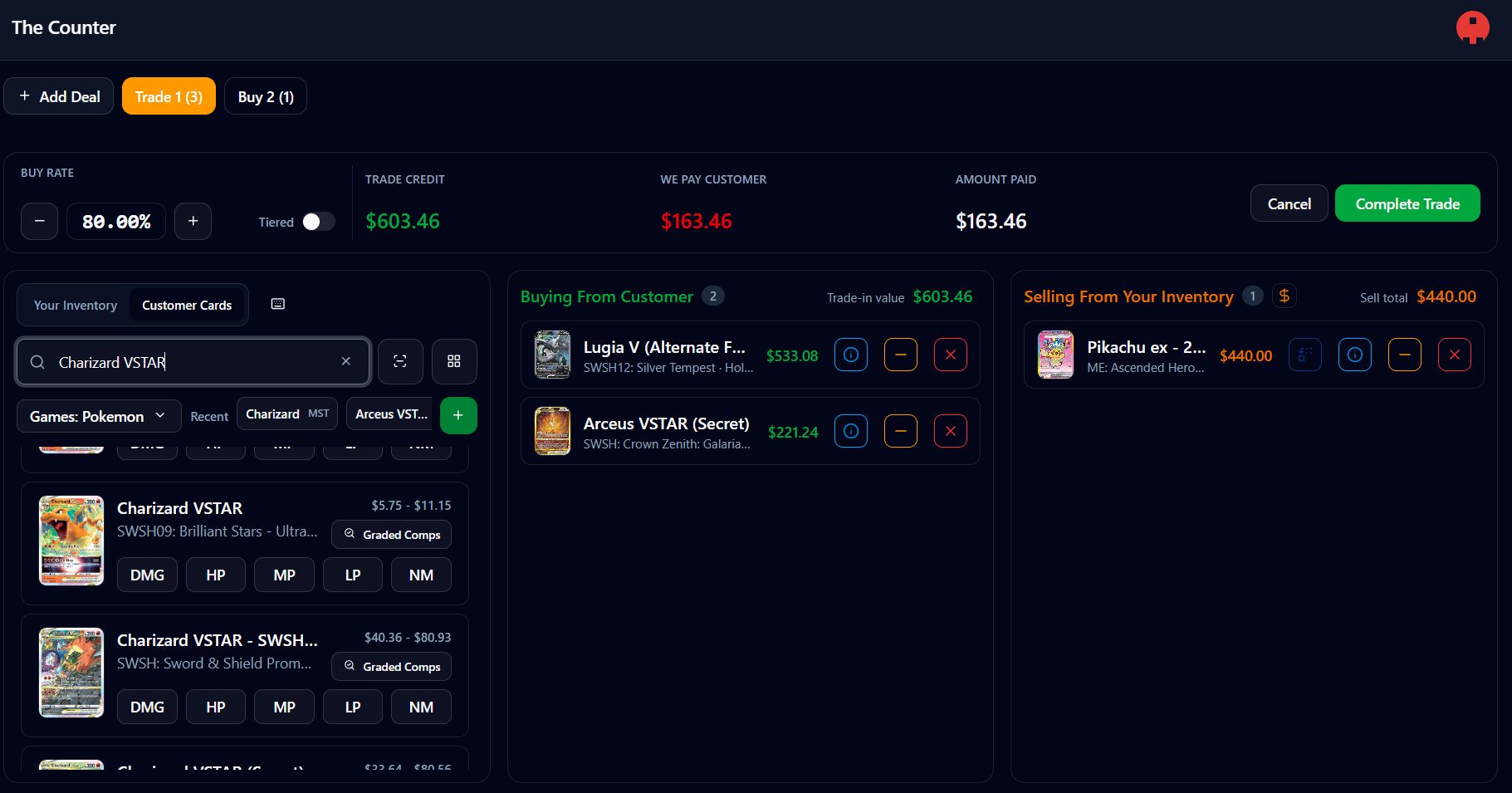Click the $221.24 Arceus VSTAR price

(793, 432)
